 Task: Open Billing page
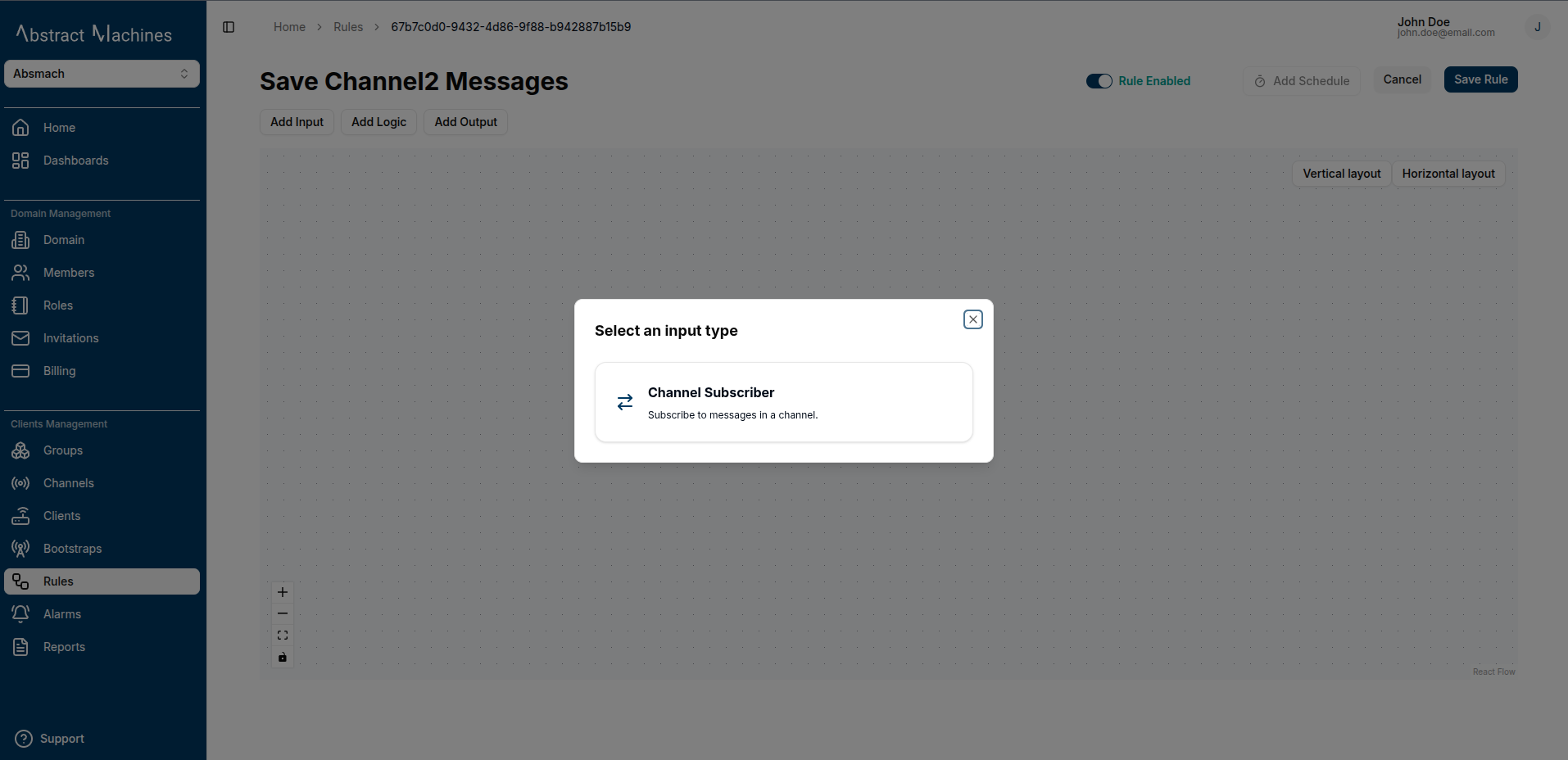(102, 371)
